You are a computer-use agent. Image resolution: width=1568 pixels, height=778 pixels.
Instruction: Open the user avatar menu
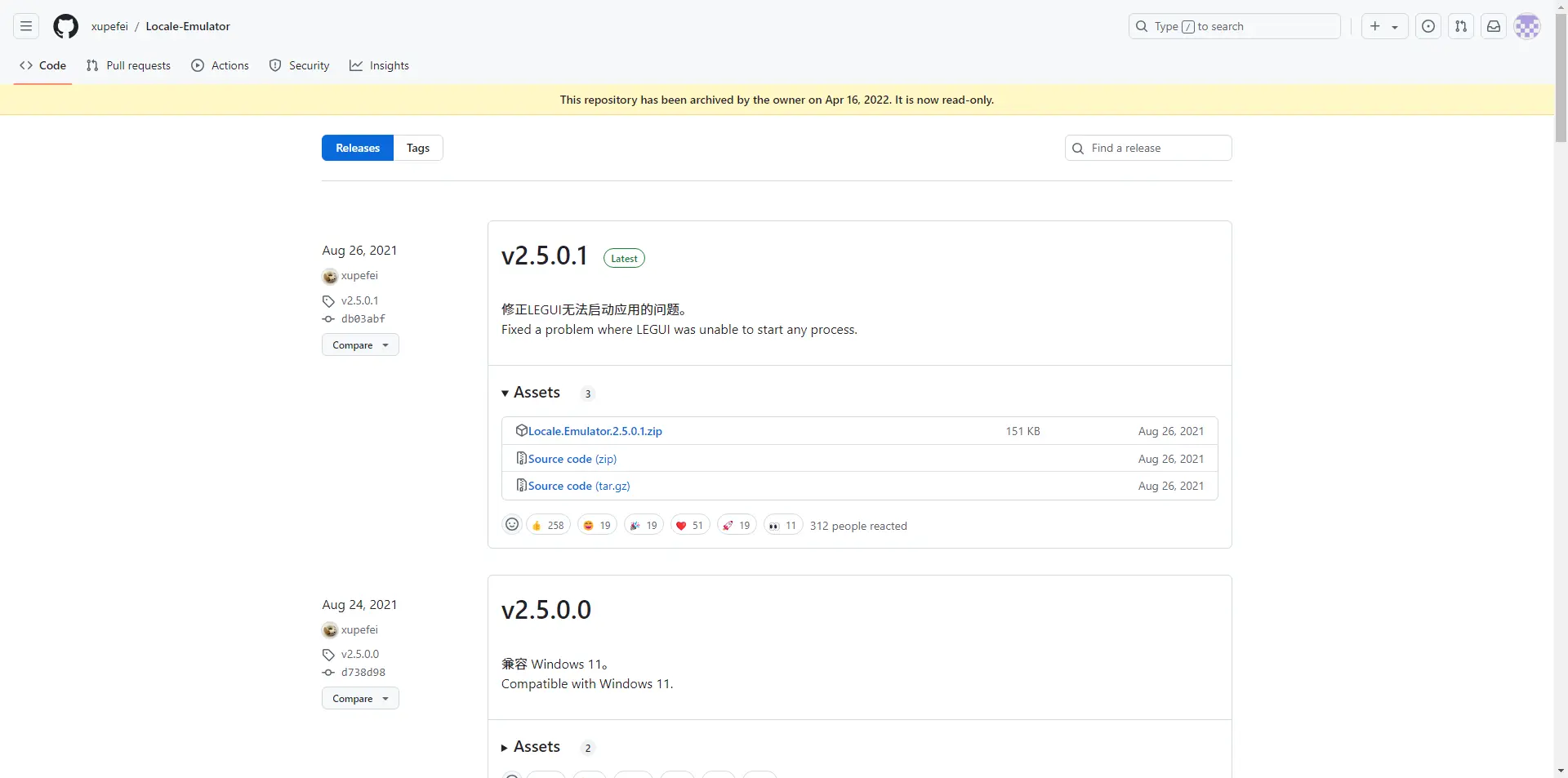click(1527, 26)
